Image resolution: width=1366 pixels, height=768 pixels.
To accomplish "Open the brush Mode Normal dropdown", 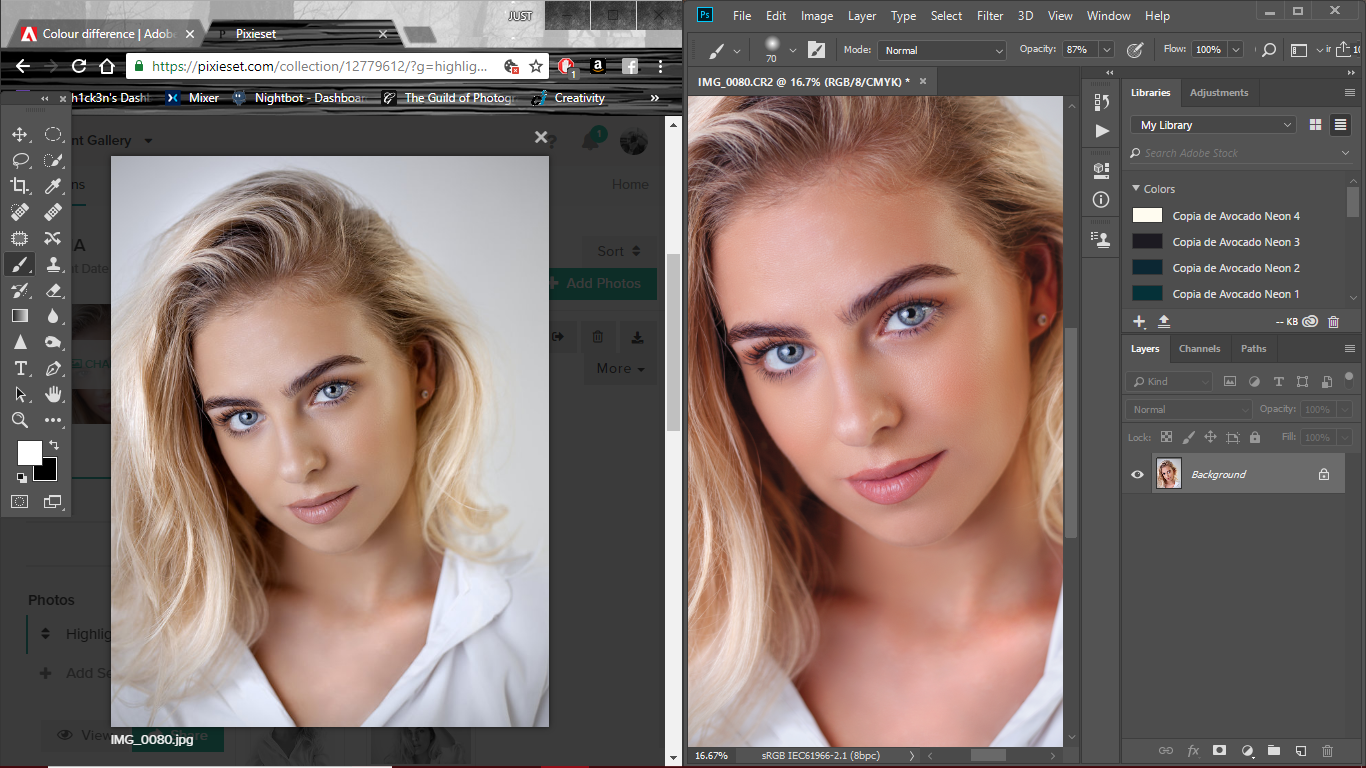I will 942,50.
